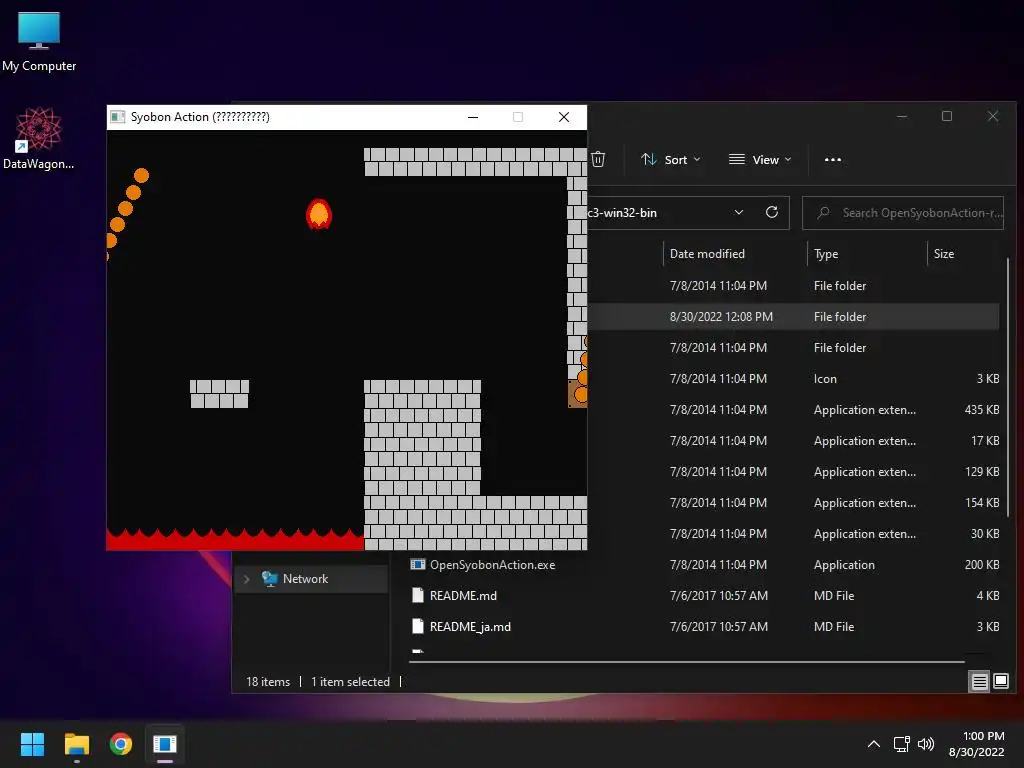The width and height of the screenshot is (1024, 768).
Task: Sort by Type column header
Action: (826, 253)
